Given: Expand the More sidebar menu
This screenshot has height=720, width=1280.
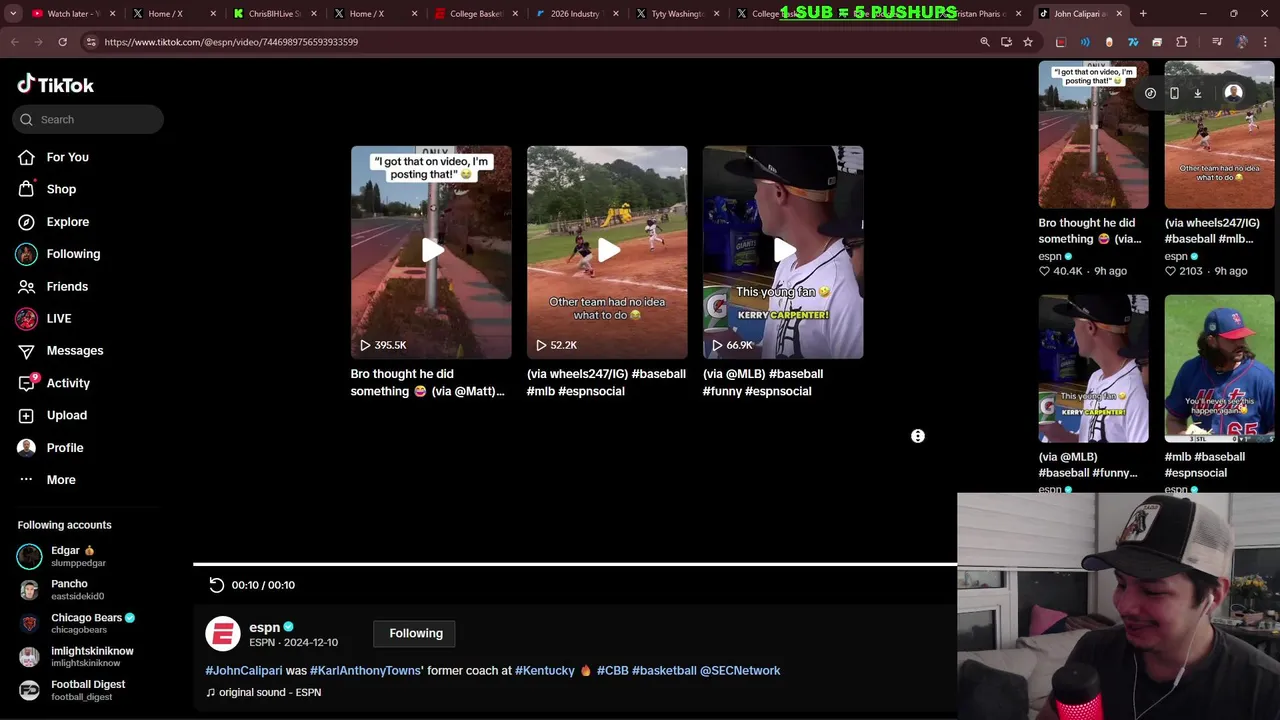Looking at the screenshot, I should [60, 480].
